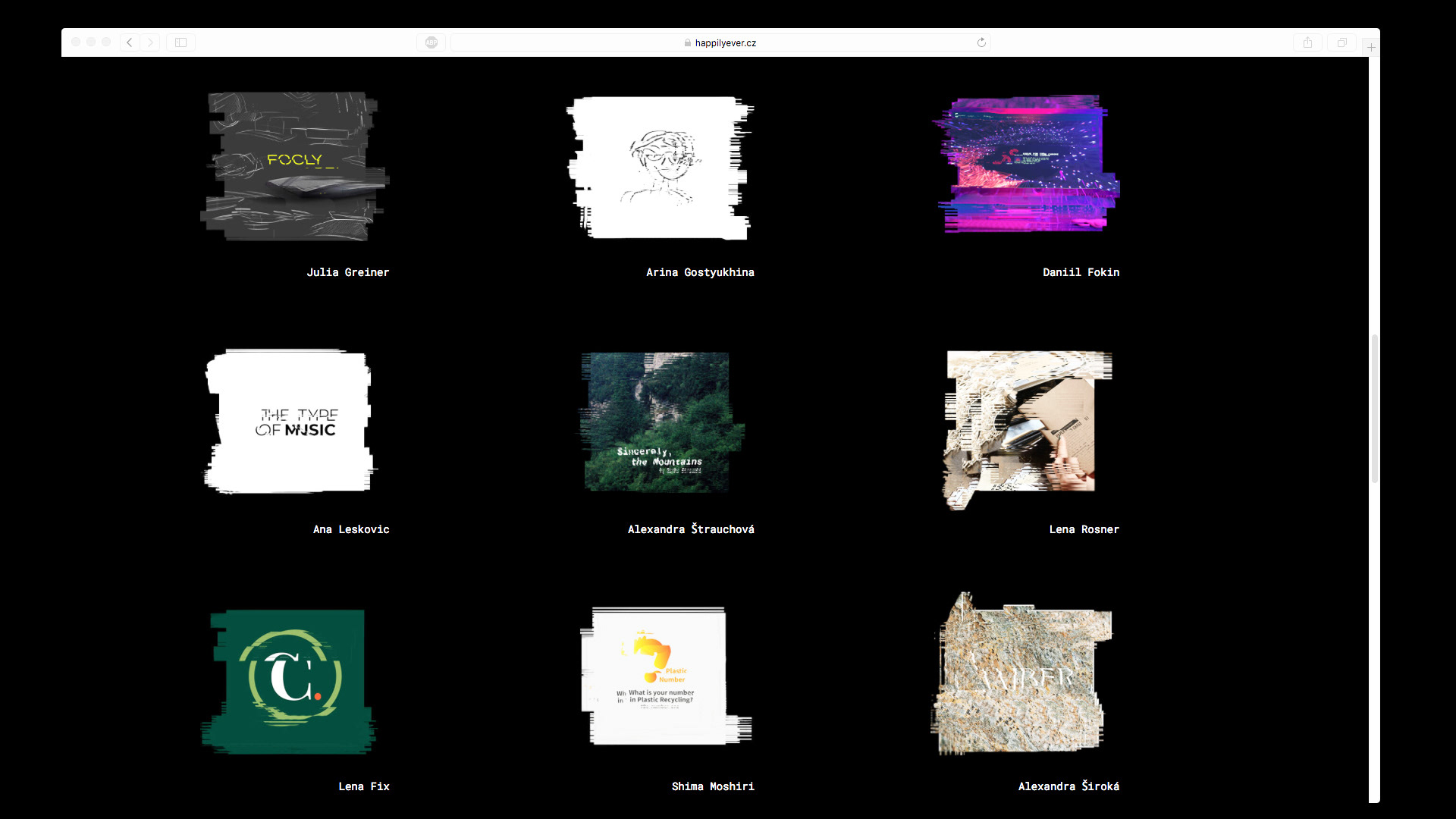Open the Share menu
The width and height of the screenshot is (1456, 819).
pyautogui.click(x=1307, y=42)
